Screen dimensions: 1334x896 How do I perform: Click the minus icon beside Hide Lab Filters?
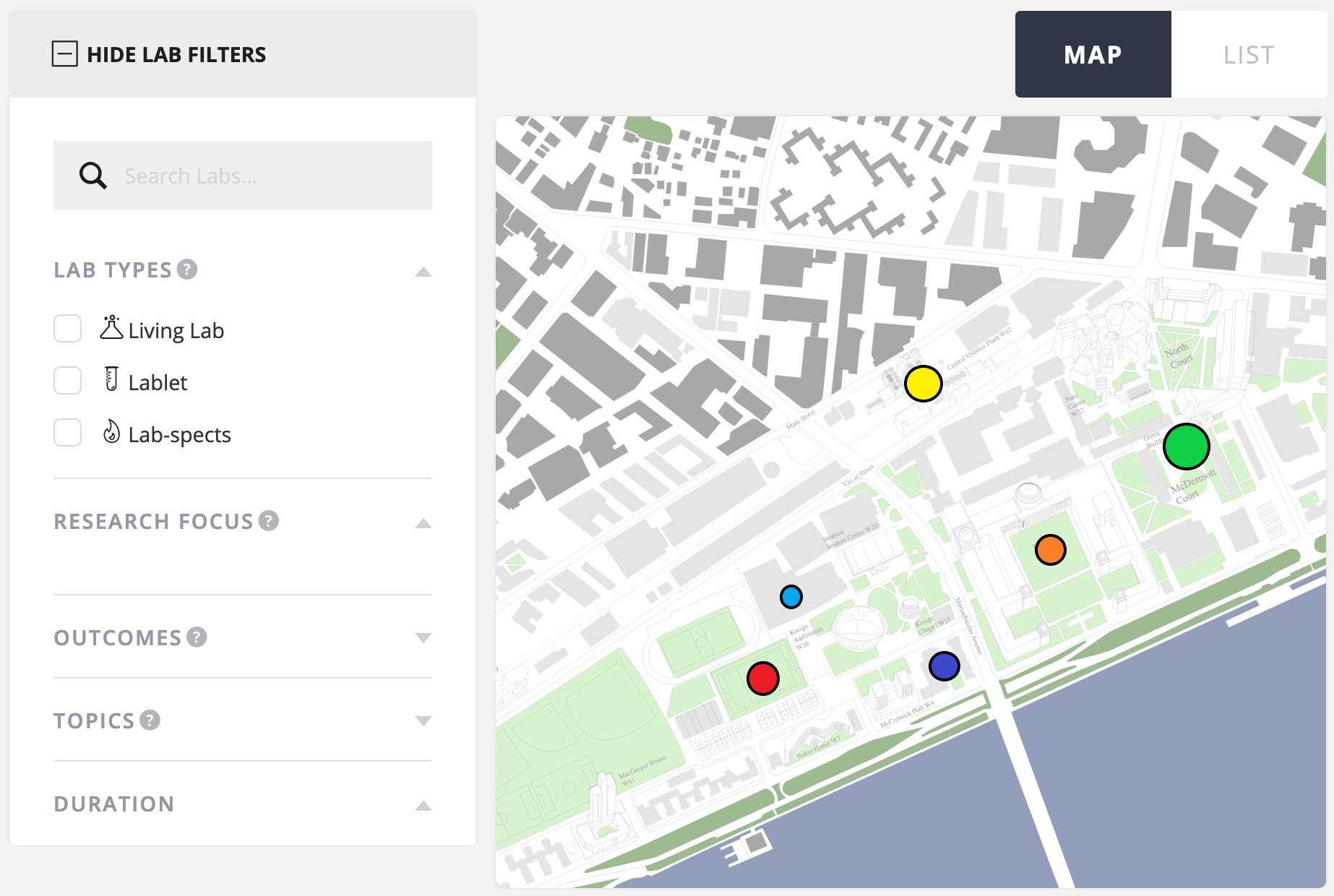65,53
